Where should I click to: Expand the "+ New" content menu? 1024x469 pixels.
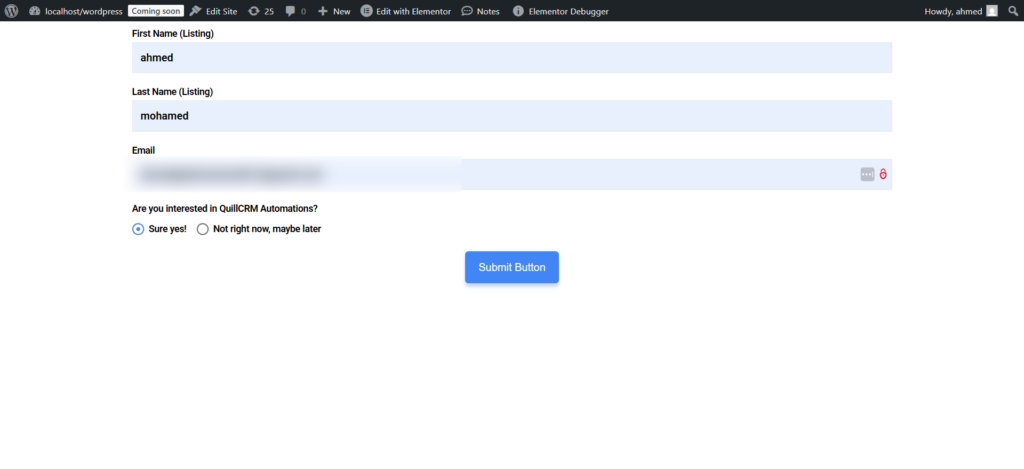(334, 11)
